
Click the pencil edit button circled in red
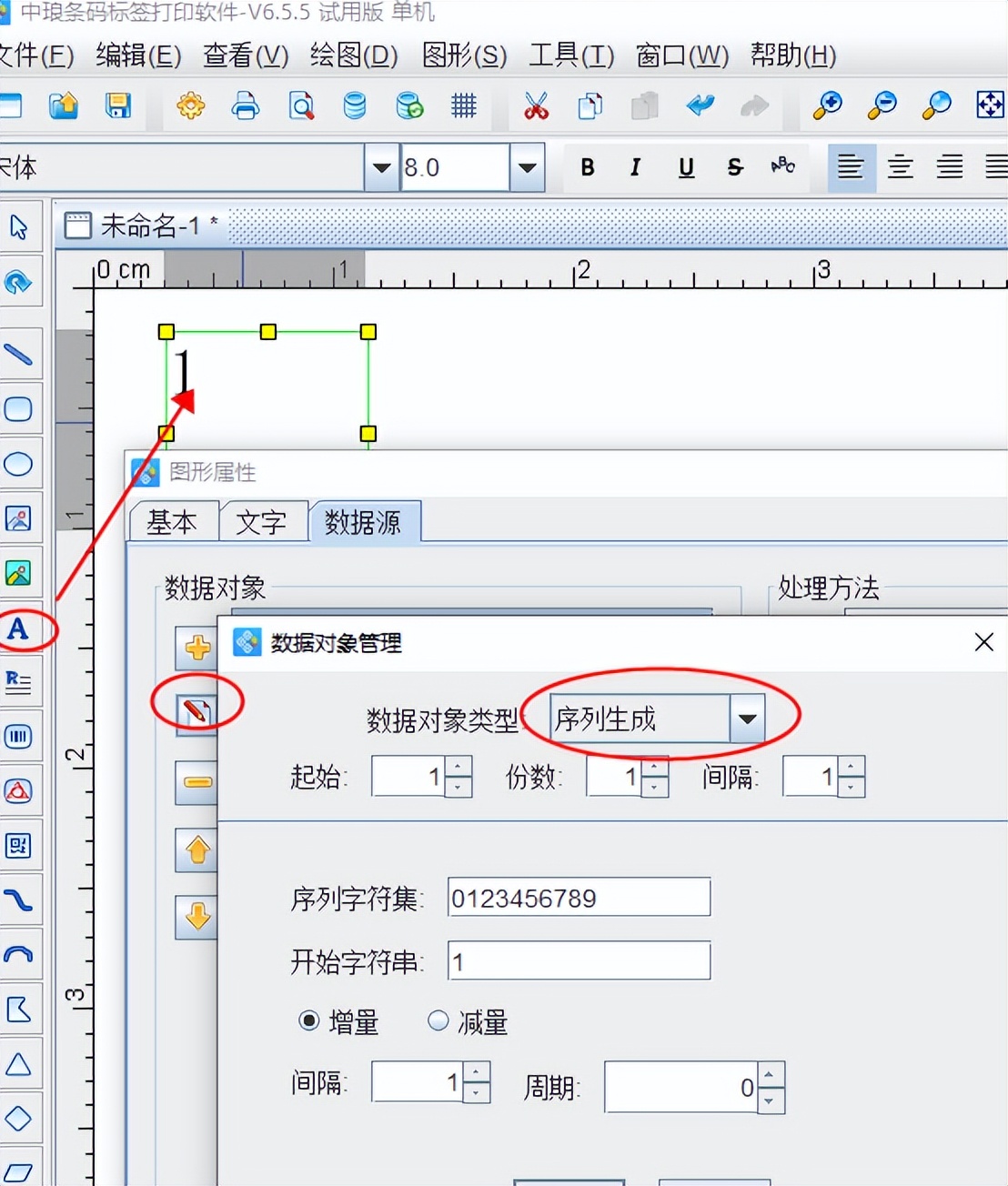tap(197, 714)
